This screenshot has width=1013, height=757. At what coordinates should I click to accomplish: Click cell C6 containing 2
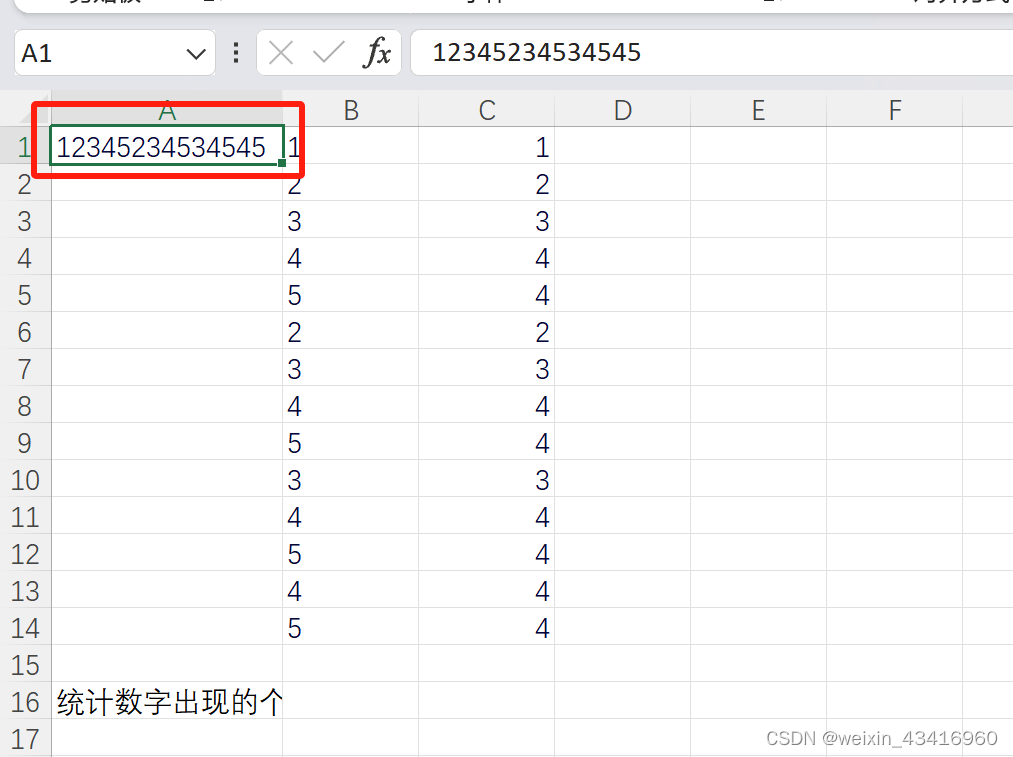click(486, 333)
